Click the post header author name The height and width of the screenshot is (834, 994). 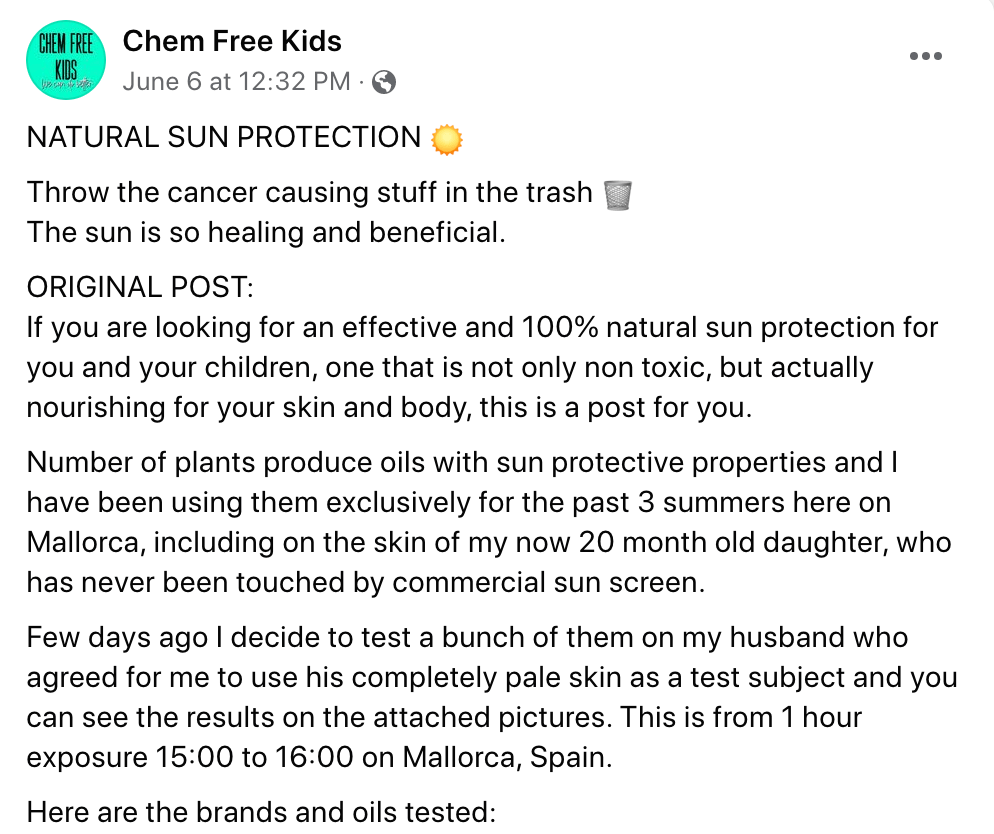(x=232, y=41)
